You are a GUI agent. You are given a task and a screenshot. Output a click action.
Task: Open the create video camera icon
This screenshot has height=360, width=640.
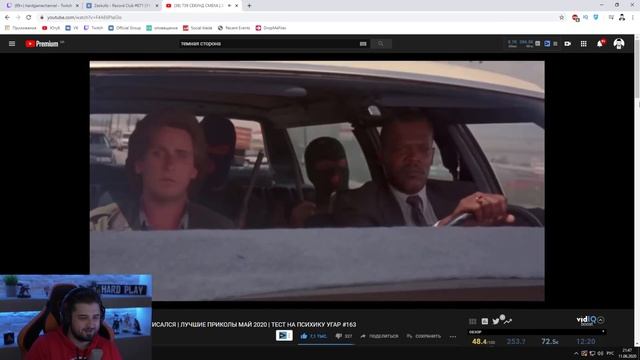(567, 44)
